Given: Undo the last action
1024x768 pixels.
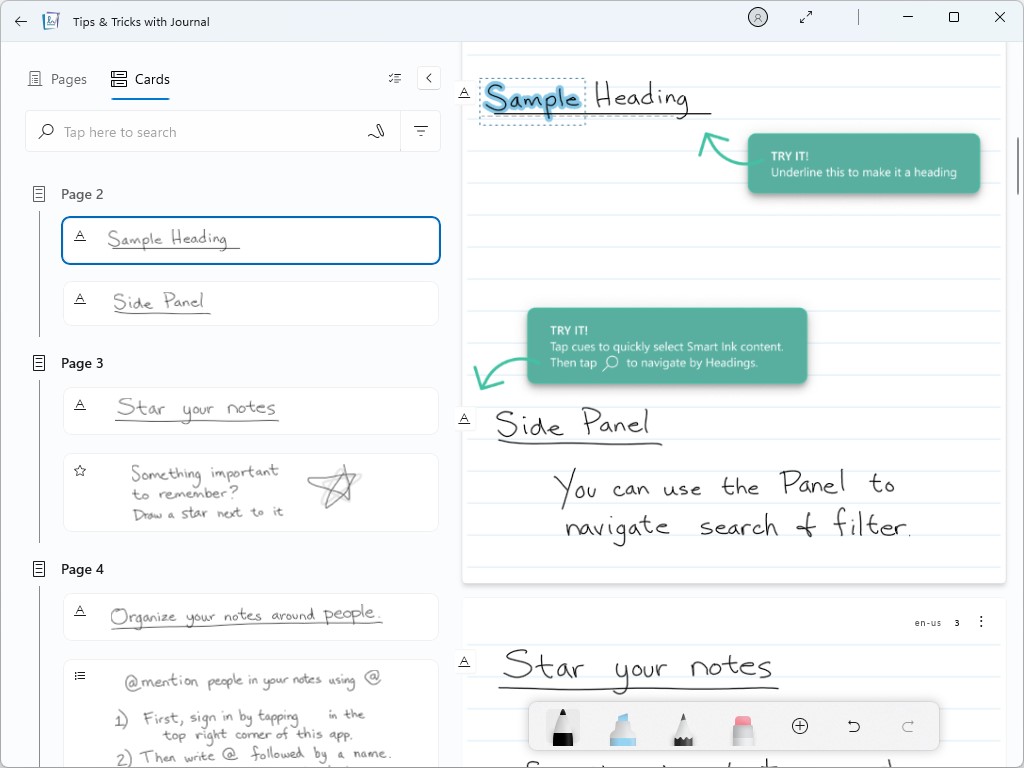Looking at the screenshot, I should 854,726.
